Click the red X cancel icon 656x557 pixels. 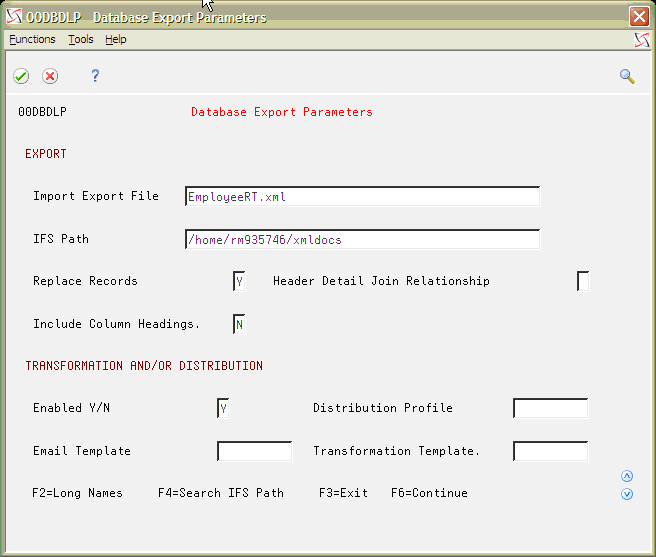[x=50, y=76]
